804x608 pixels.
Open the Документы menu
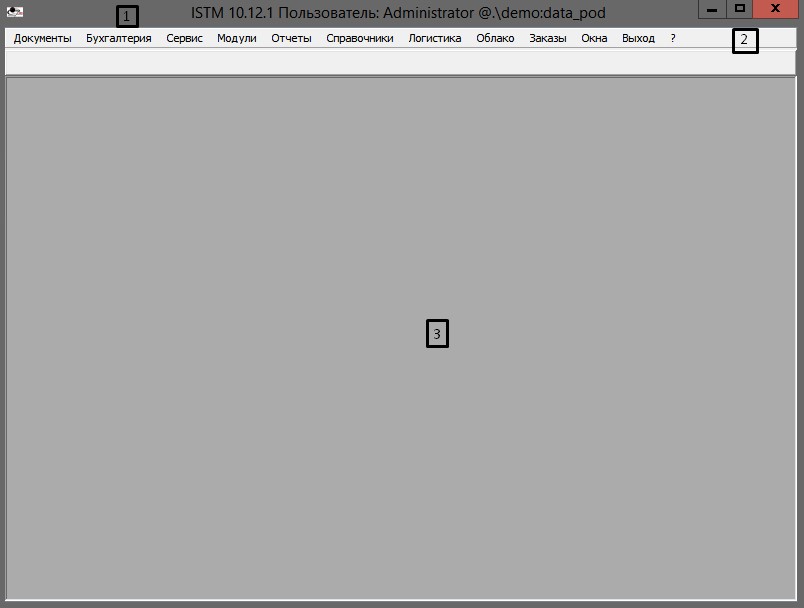(x=42, y=38)
